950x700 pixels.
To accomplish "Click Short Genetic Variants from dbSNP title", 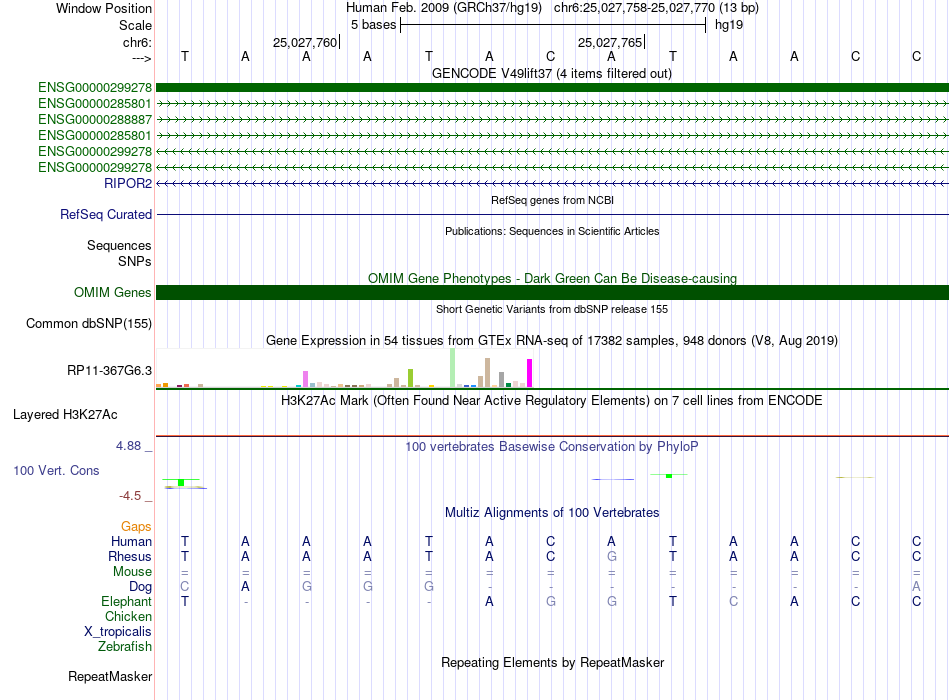I will (x=552, y=309).
